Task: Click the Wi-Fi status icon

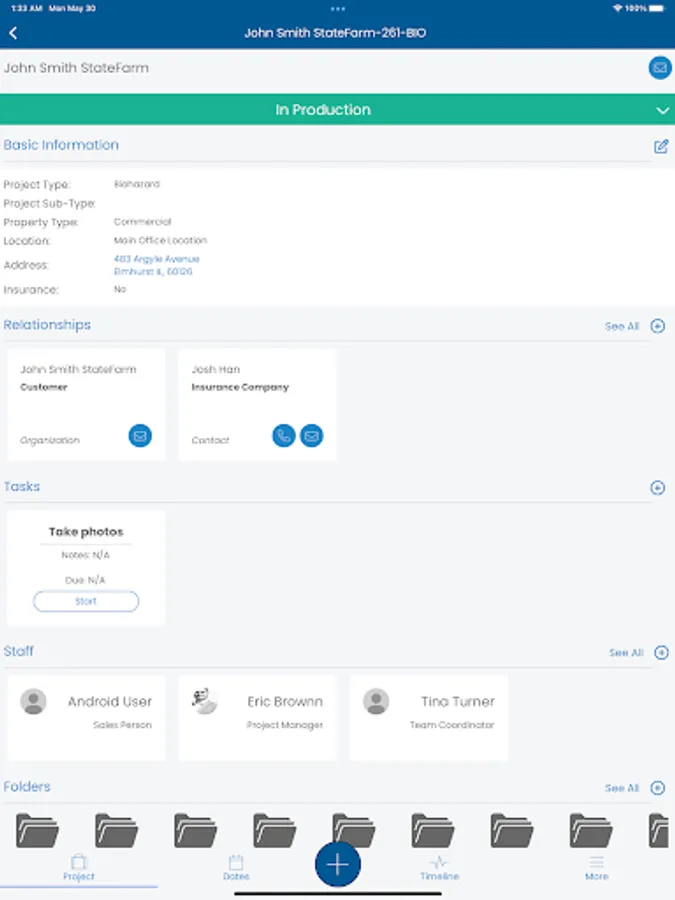Action: [x=618, y=8]
